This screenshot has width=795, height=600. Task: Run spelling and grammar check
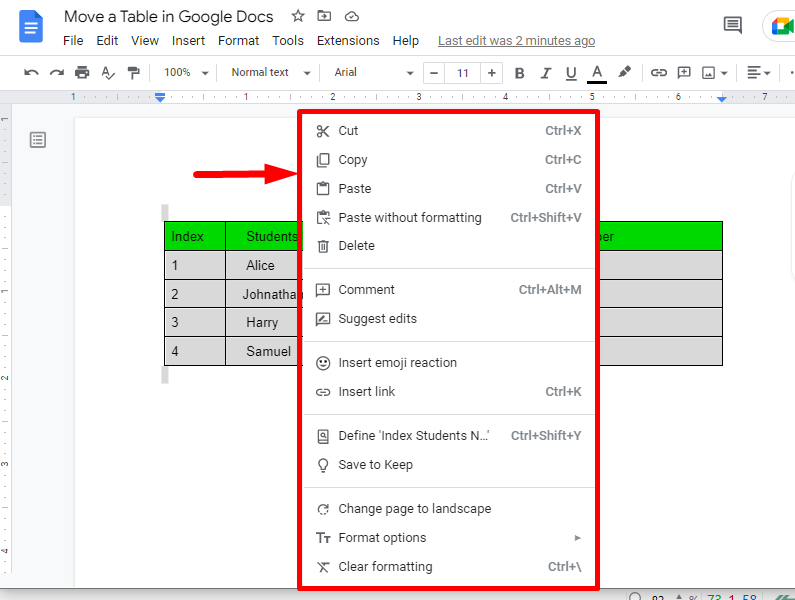[107, 73]
